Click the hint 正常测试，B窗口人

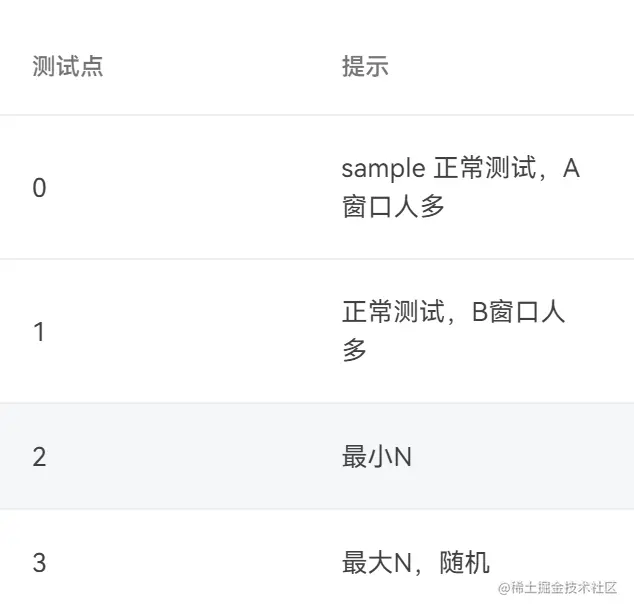click(453, 313)
